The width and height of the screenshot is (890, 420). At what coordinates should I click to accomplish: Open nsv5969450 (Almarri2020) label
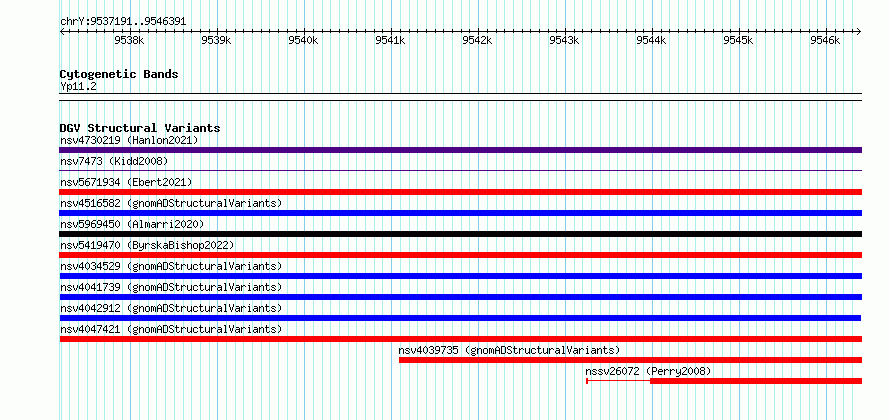point(132,224)
